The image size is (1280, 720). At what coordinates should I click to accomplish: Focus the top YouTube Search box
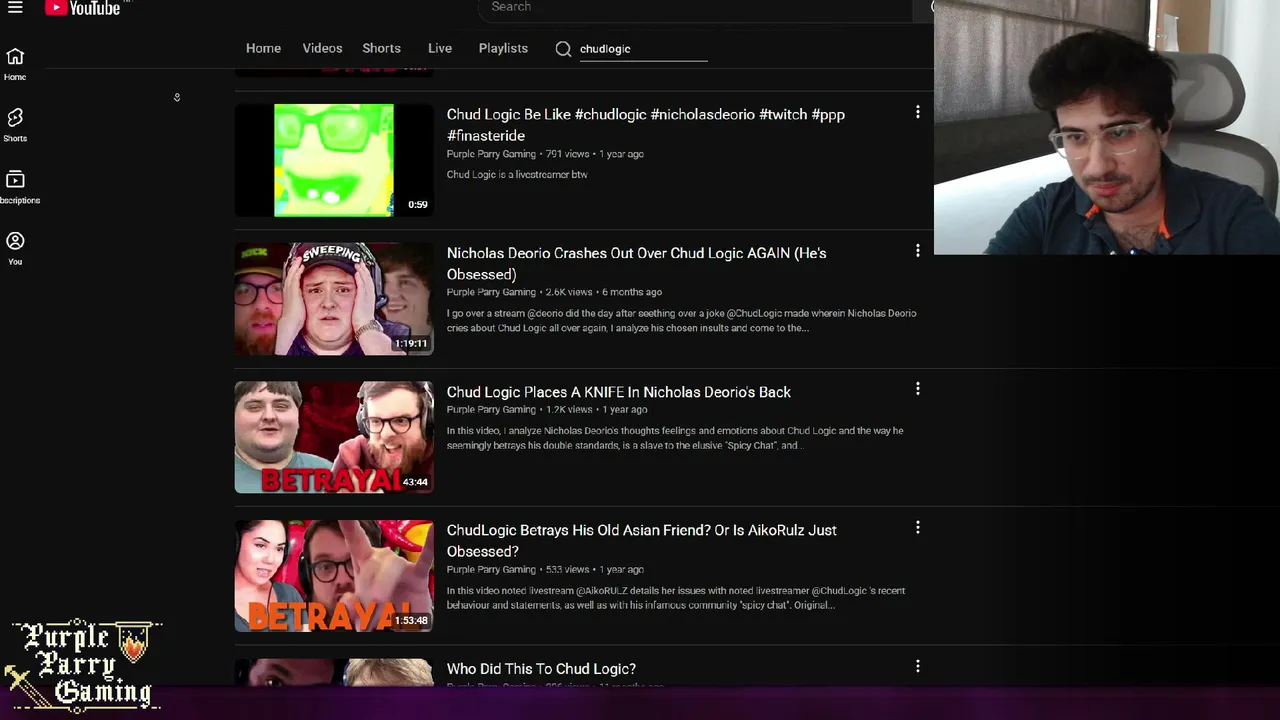tap(695, 8)
